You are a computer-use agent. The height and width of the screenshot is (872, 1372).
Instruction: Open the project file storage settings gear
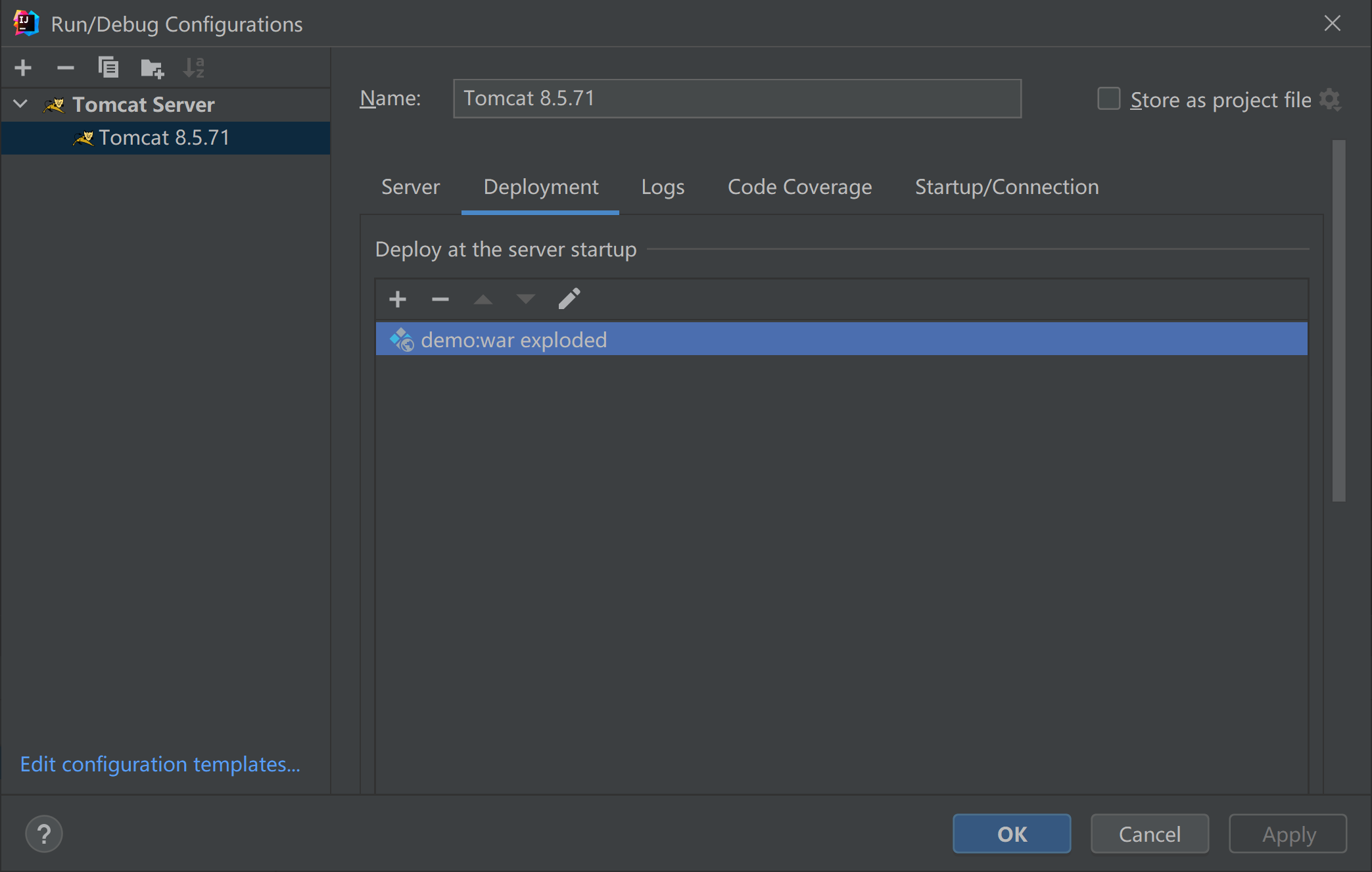click(x=1330, y=100)
